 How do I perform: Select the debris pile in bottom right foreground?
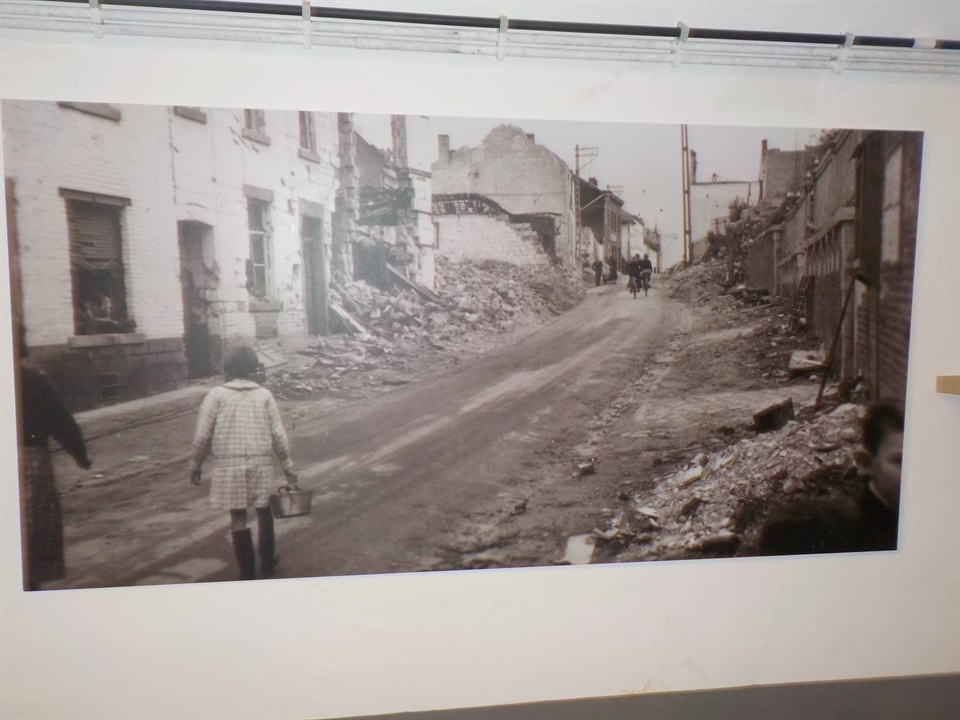click(720, 490)
